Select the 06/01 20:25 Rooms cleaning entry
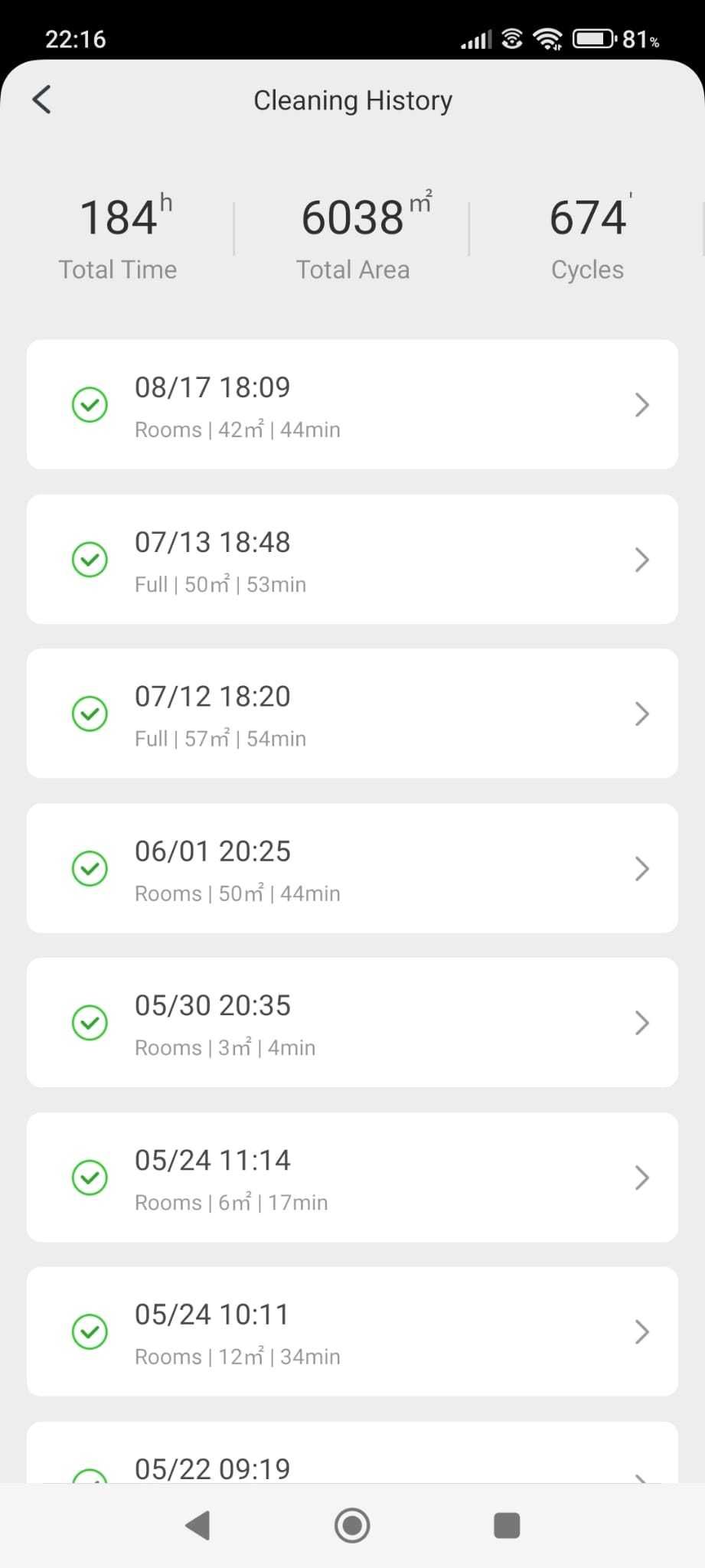 click(352, 869)
